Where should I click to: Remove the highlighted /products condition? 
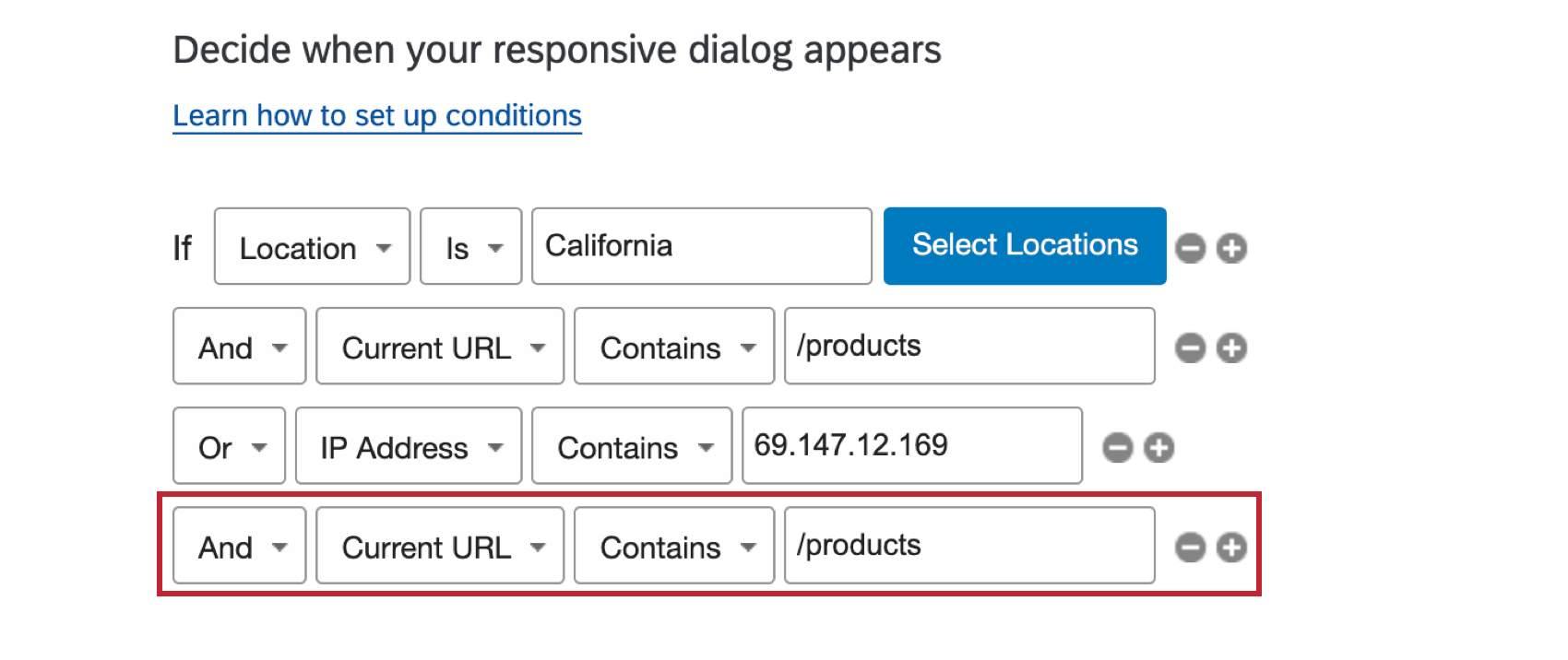[x=1191, y=547]
